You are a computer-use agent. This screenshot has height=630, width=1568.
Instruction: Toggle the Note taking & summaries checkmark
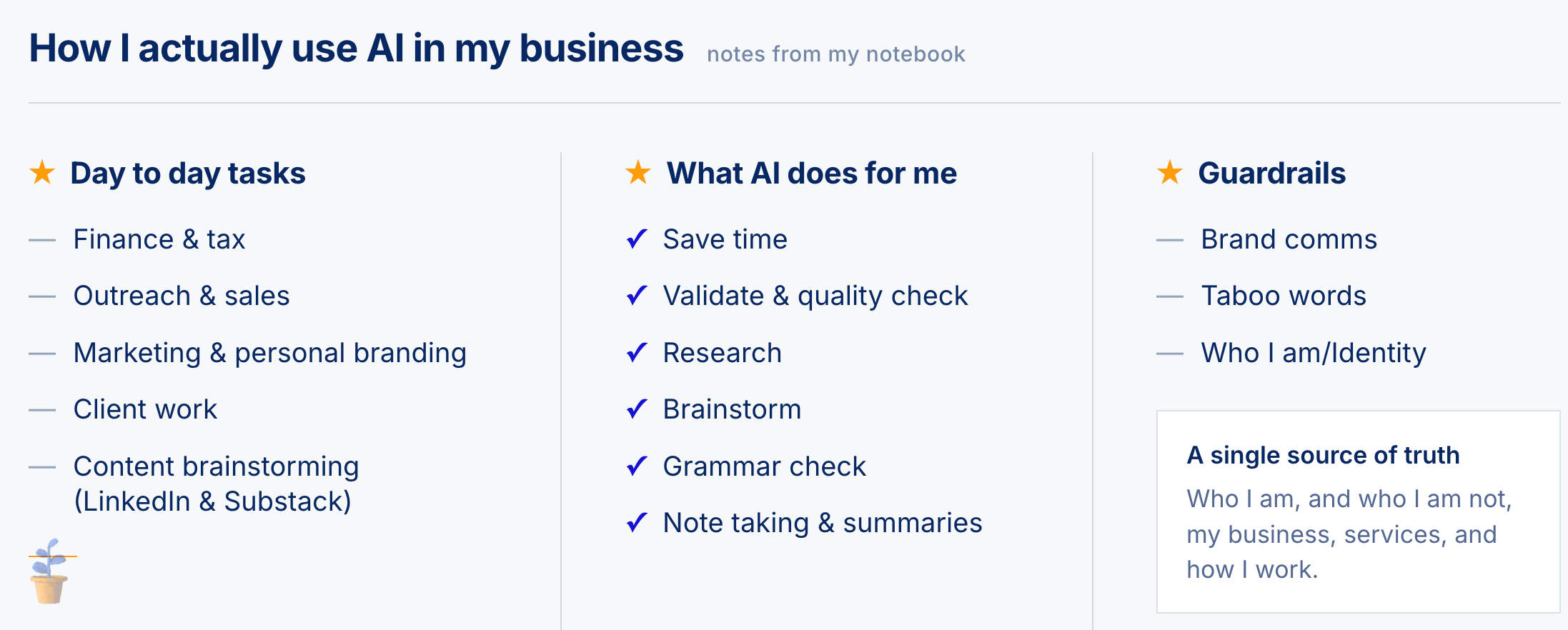coord(637,522)
